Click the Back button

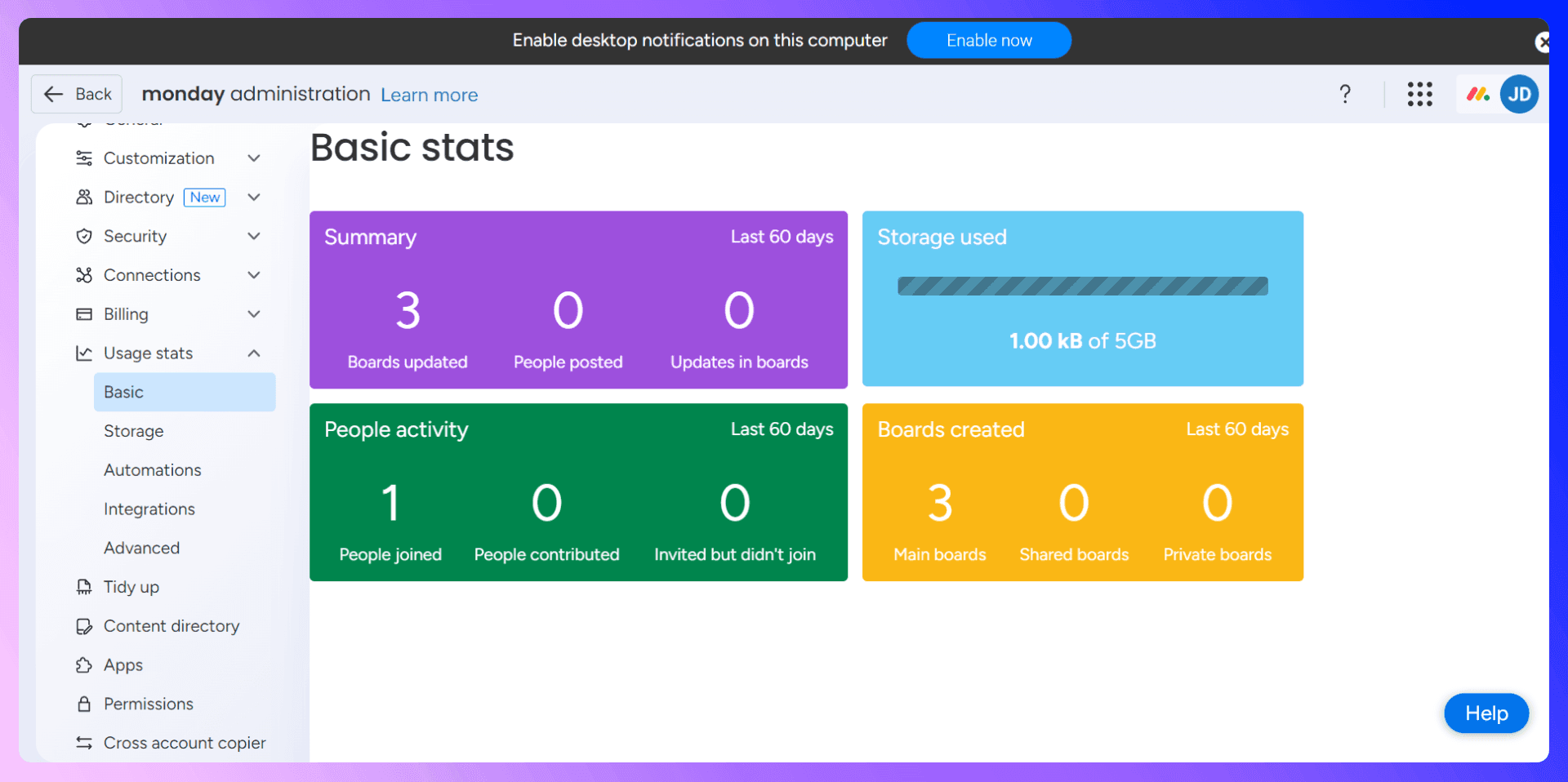77,94
